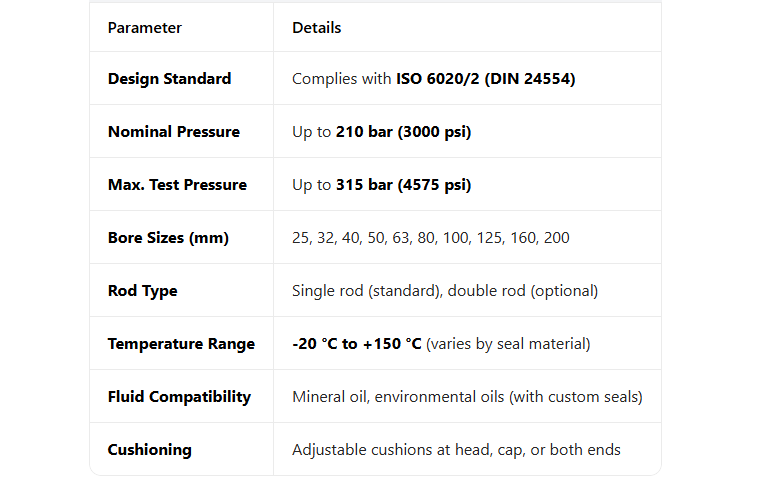Click the bold ISO 6020/2 (DIN 24554) text
Viewport: 758px width, 486px height.
pos(485,79)
